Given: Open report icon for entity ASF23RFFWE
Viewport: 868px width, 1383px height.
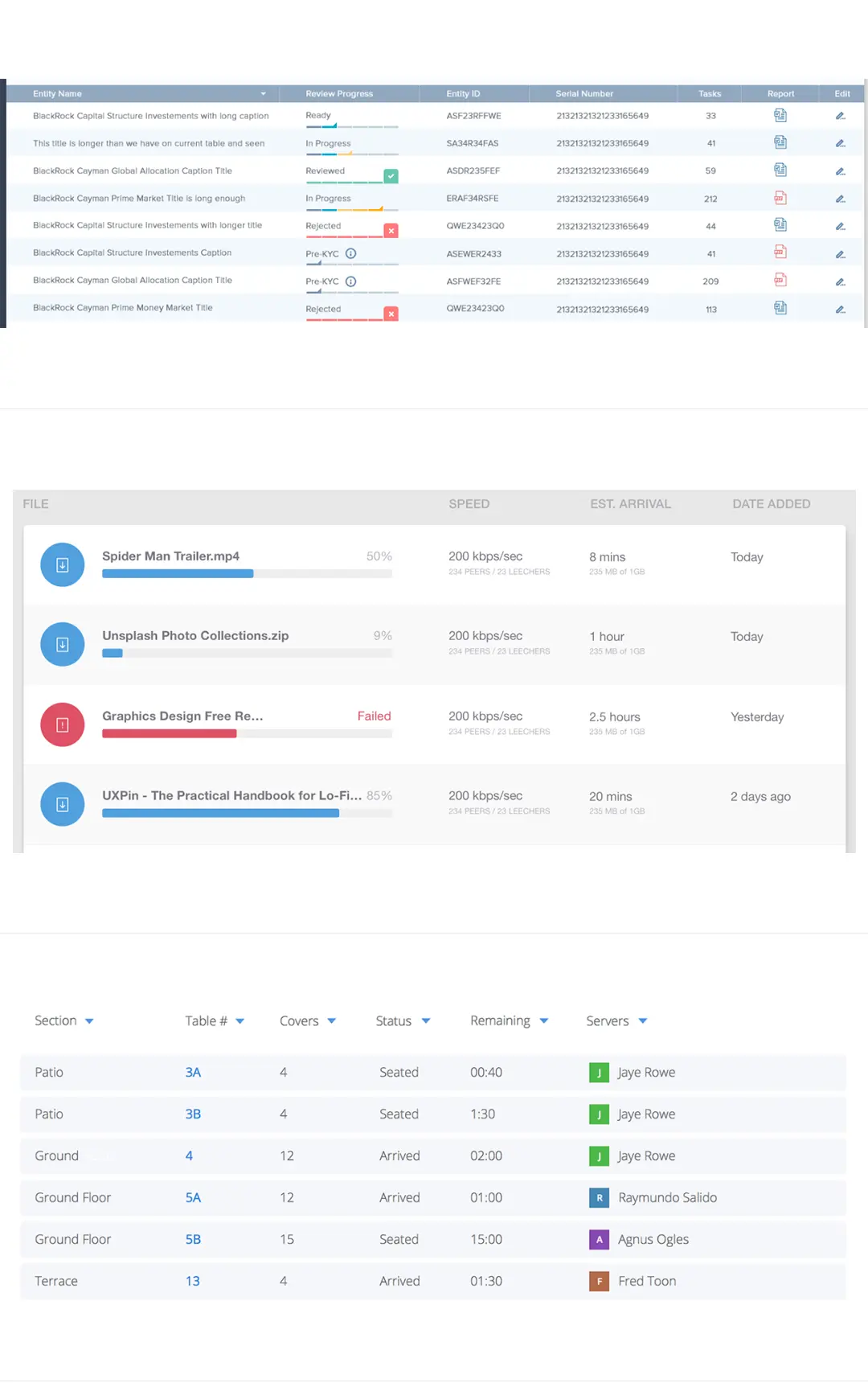Looking at the screenshot, I should (780, 116).
